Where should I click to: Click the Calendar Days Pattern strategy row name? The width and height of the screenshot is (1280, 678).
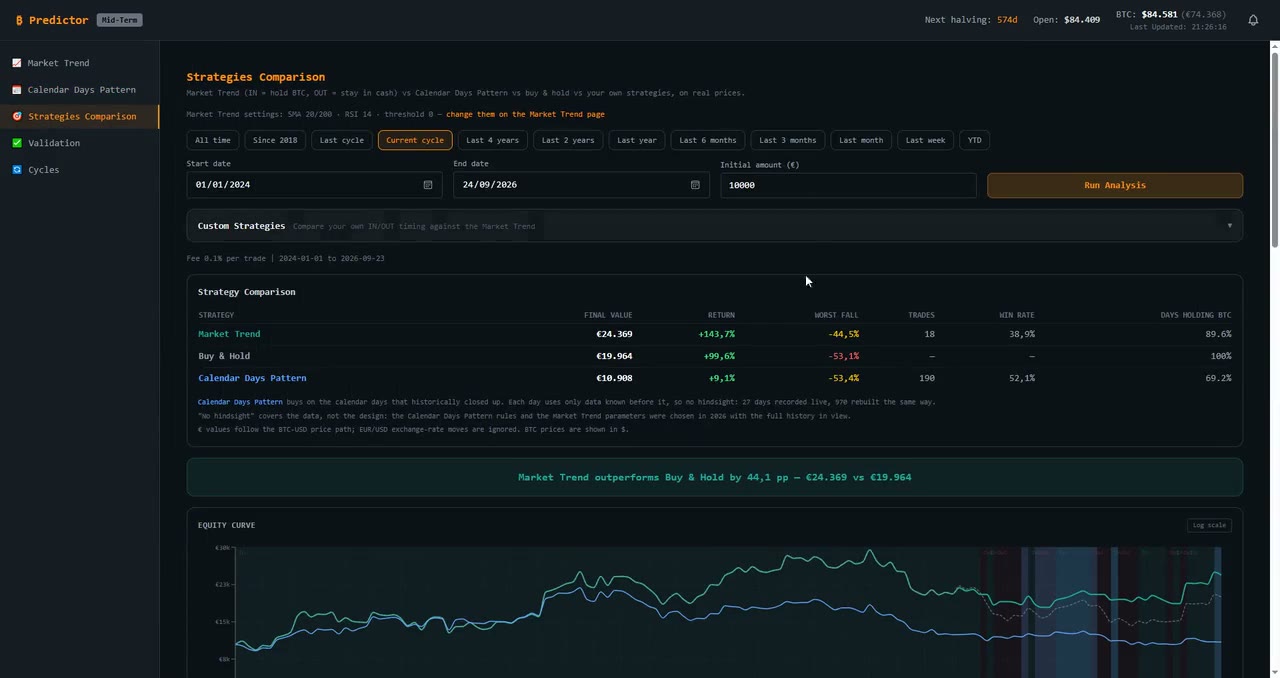click(252, 378)
